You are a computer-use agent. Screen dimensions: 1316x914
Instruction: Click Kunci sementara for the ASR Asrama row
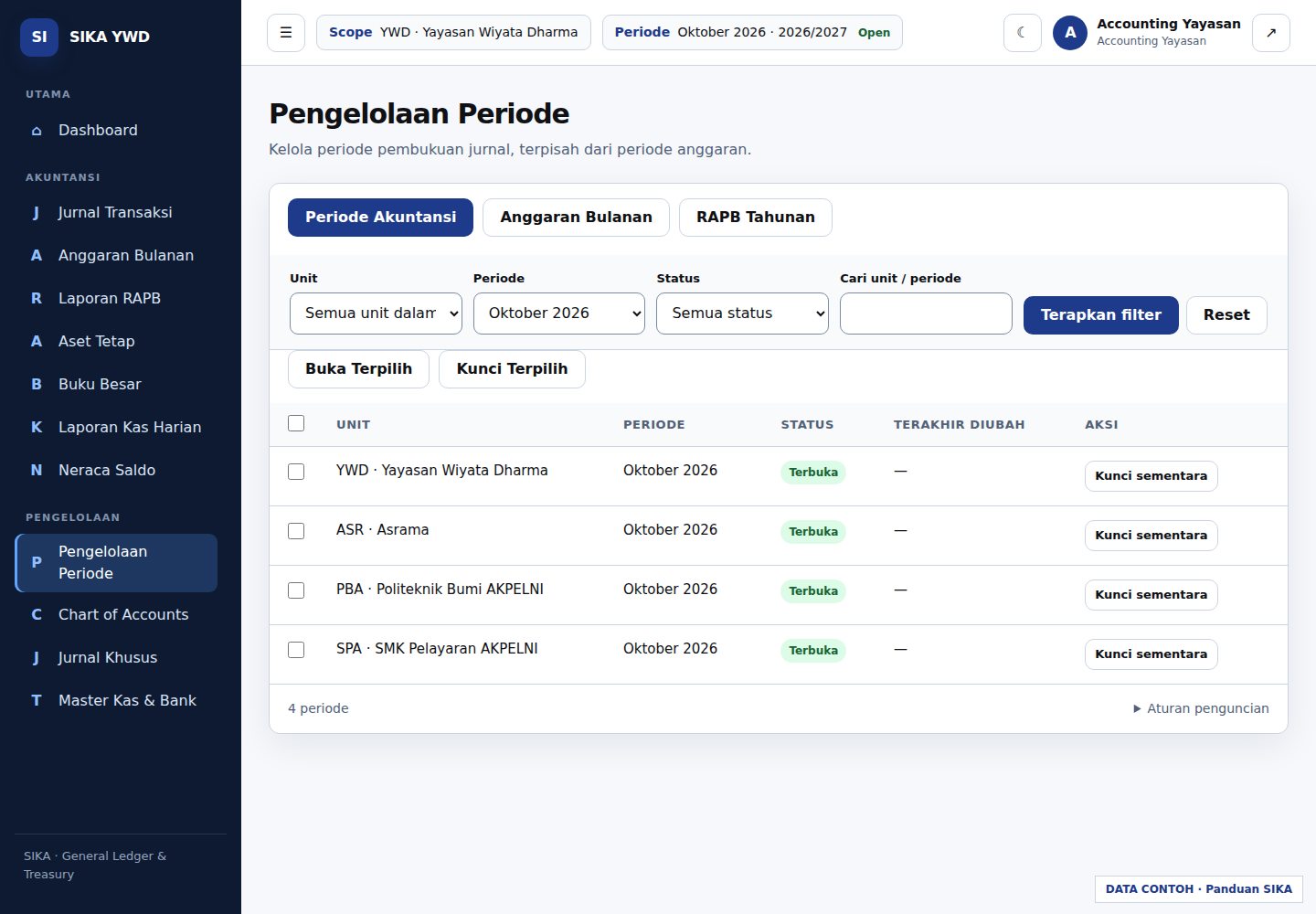coord(1151,536)
